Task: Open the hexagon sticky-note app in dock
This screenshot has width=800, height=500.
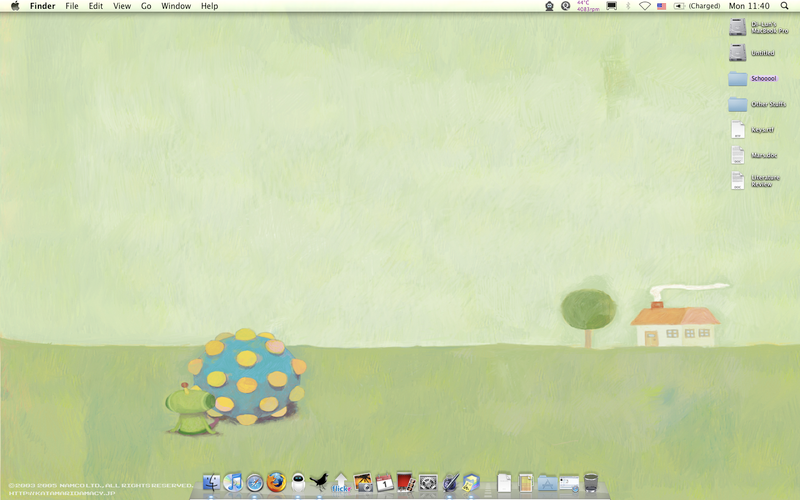Action: [471, 482]
